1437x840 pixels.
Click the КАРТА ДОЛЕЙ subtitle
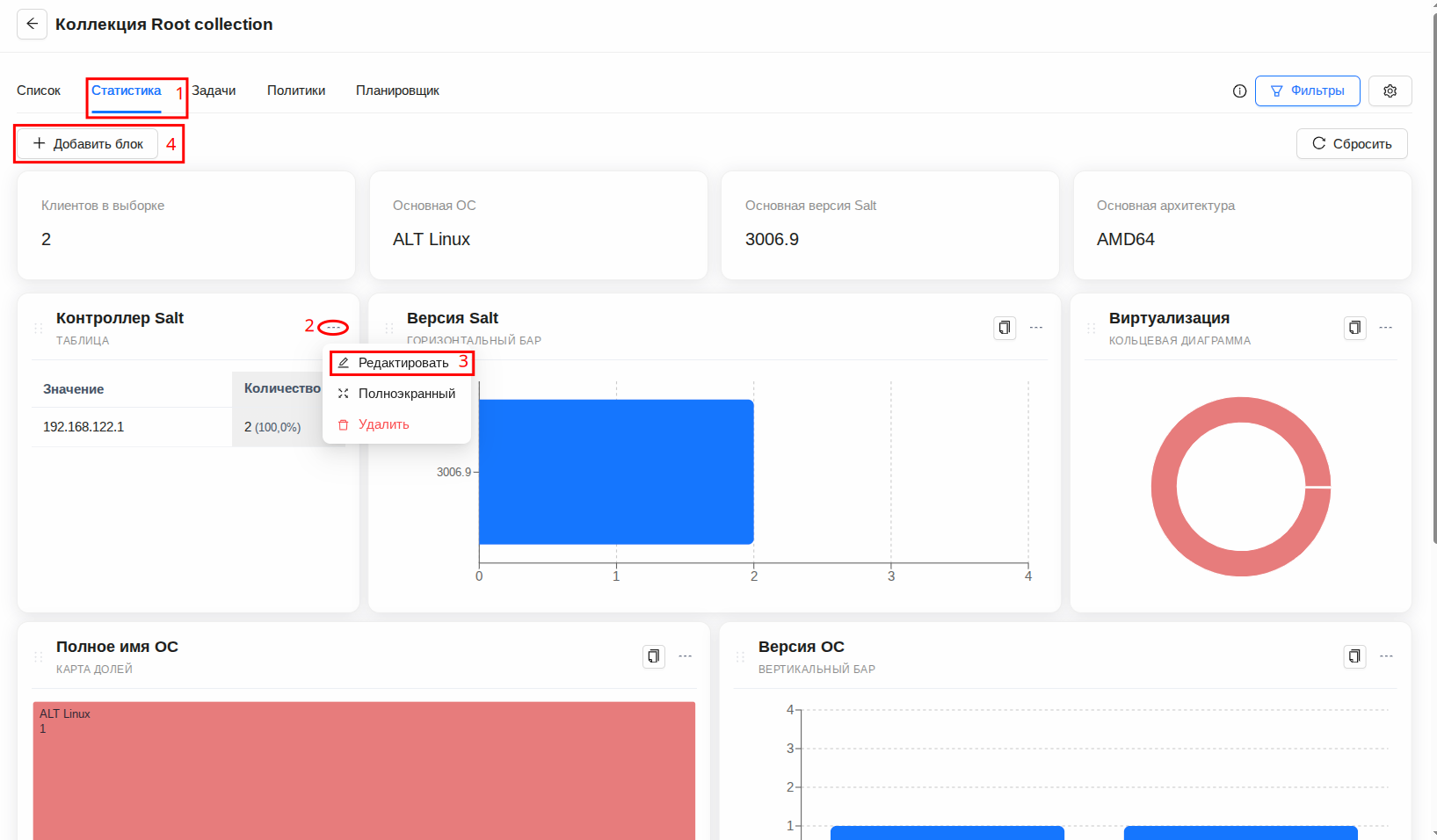coord(94,670)
